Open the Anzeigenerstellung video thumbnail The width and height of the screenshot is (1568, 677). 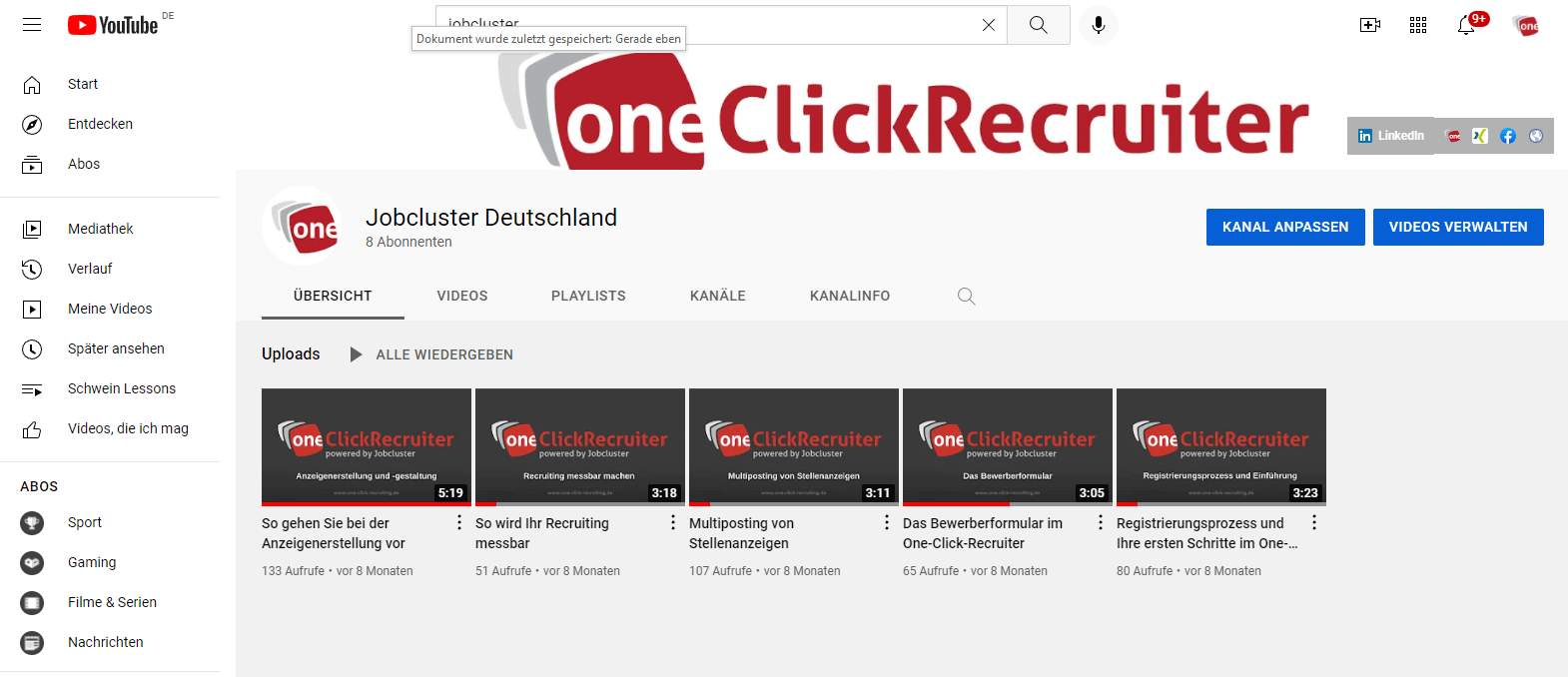click(x=367, y=447)
